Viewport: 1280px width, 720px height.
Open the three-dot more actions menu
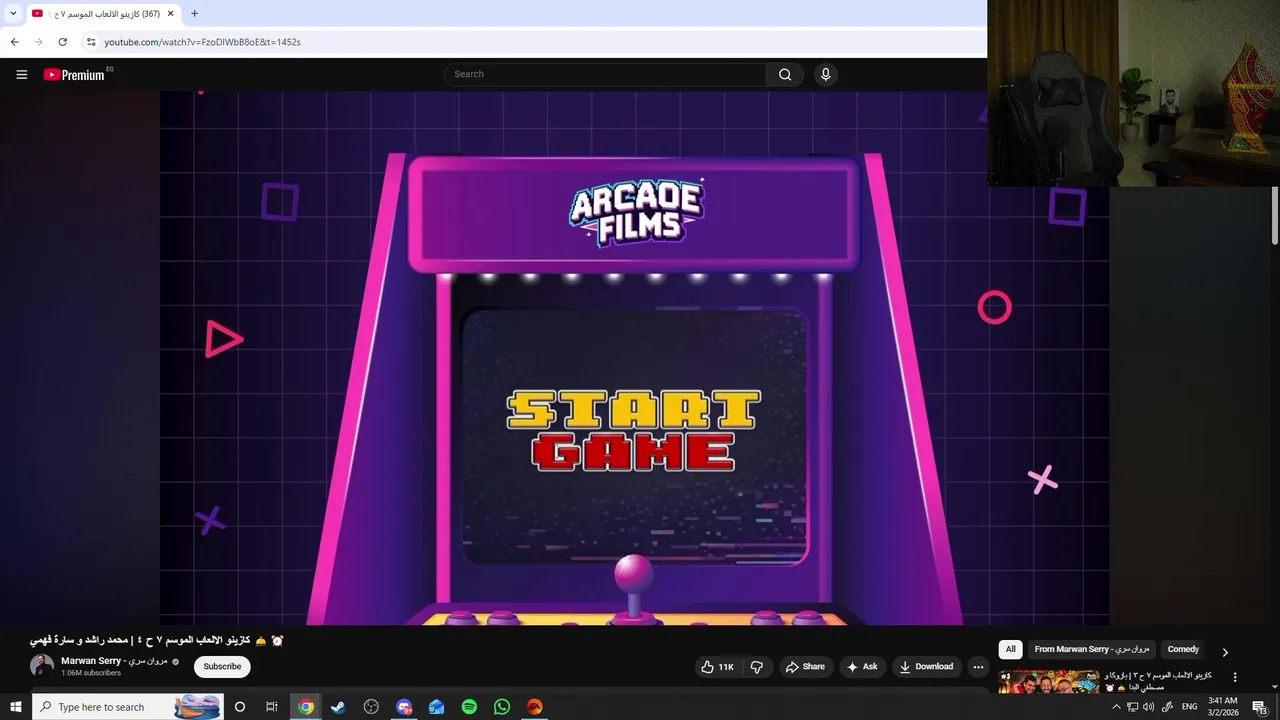click(978, 667)
